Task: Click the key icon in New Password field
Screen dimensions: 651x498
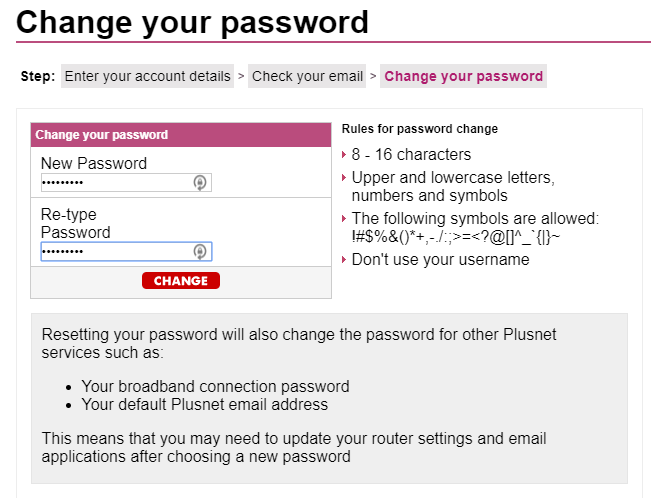Action: click(x=200, y=182)
